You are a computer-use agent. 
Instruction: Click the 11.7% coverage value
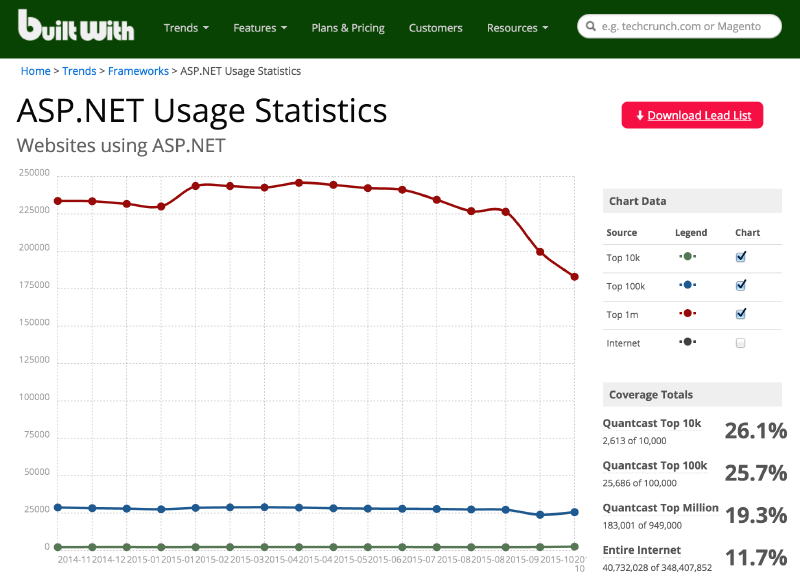756,558
